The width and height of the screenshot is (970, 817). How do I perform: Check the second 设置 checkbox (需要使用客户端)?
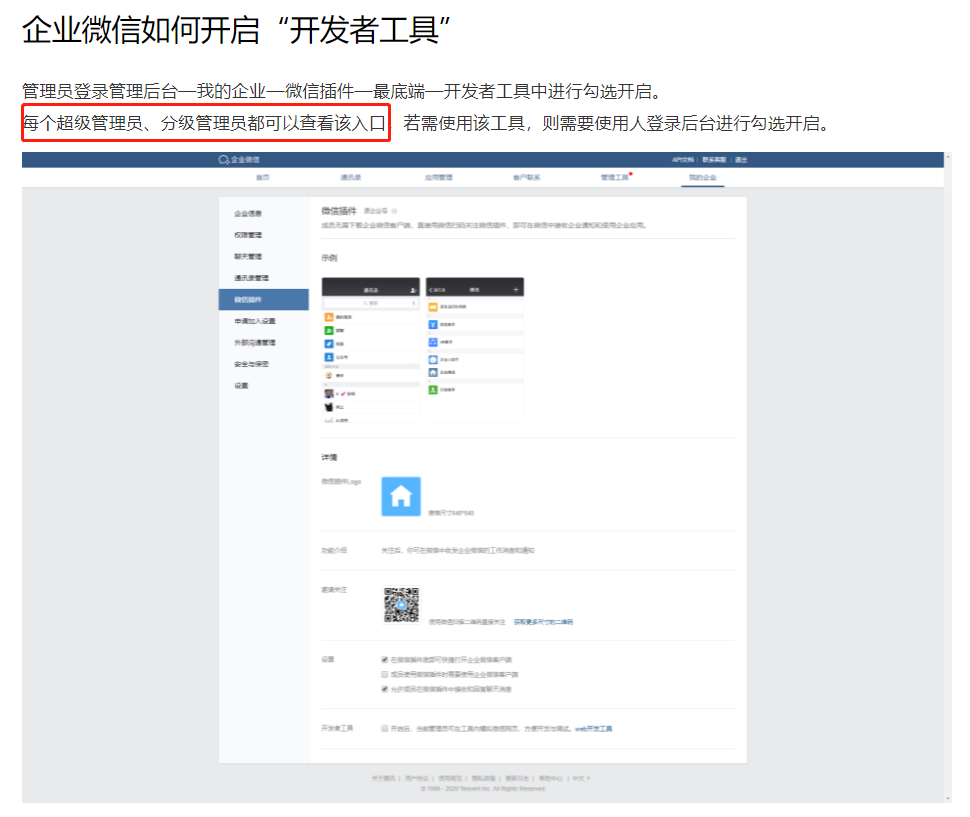tap(385, 675)
